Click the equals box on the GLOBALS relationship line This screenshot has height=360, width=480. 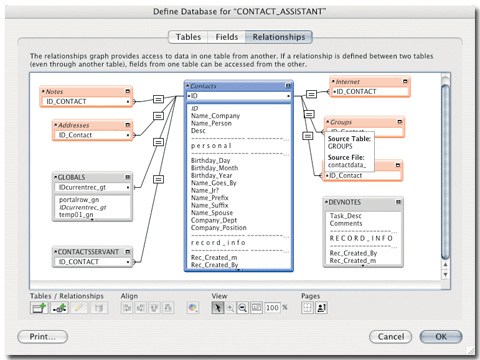[x=158, y=142]
